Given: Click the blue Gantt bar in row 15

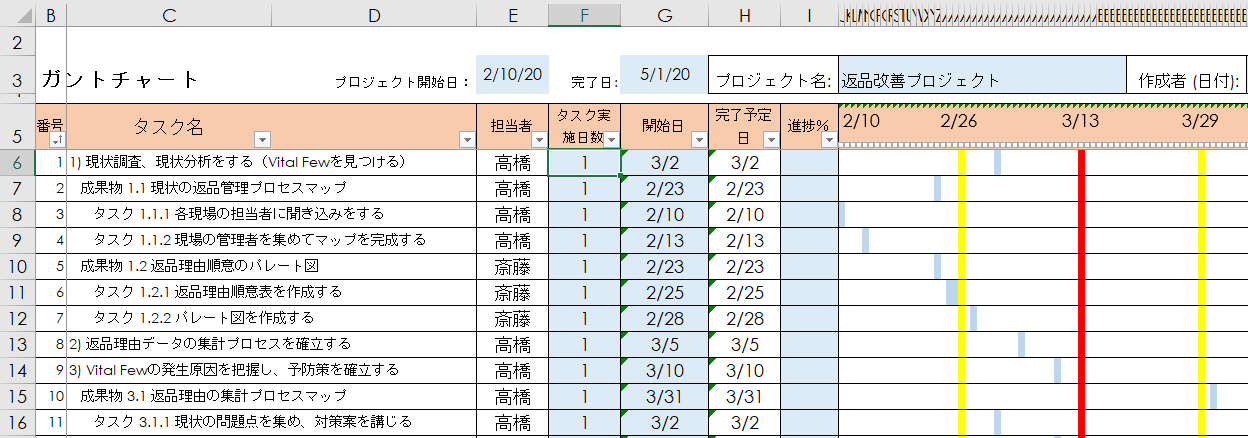Looking at the screenshot, I should coord(1213,396).
